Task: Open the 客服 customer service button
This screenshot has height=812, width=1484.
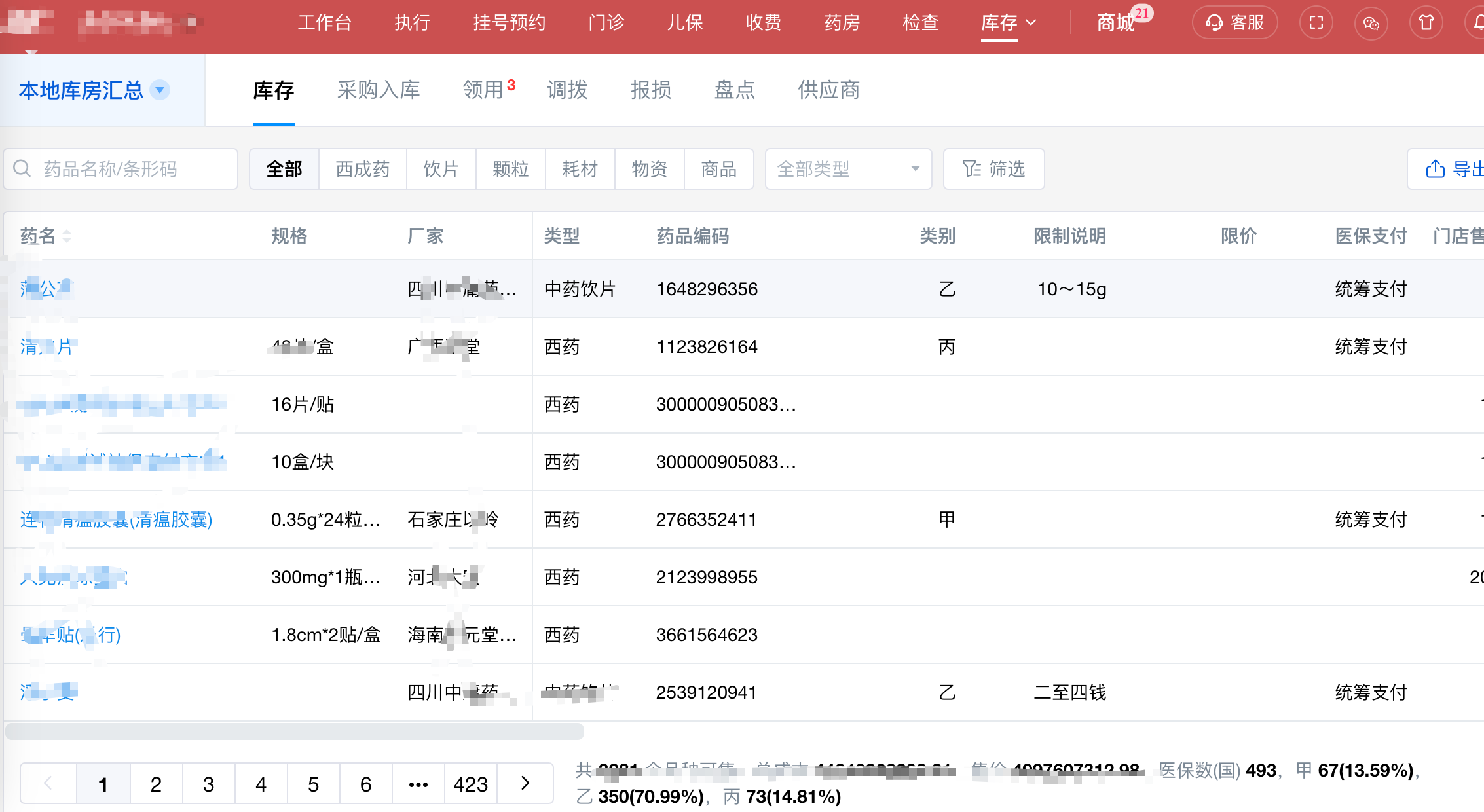Action: pos(1234,23)
